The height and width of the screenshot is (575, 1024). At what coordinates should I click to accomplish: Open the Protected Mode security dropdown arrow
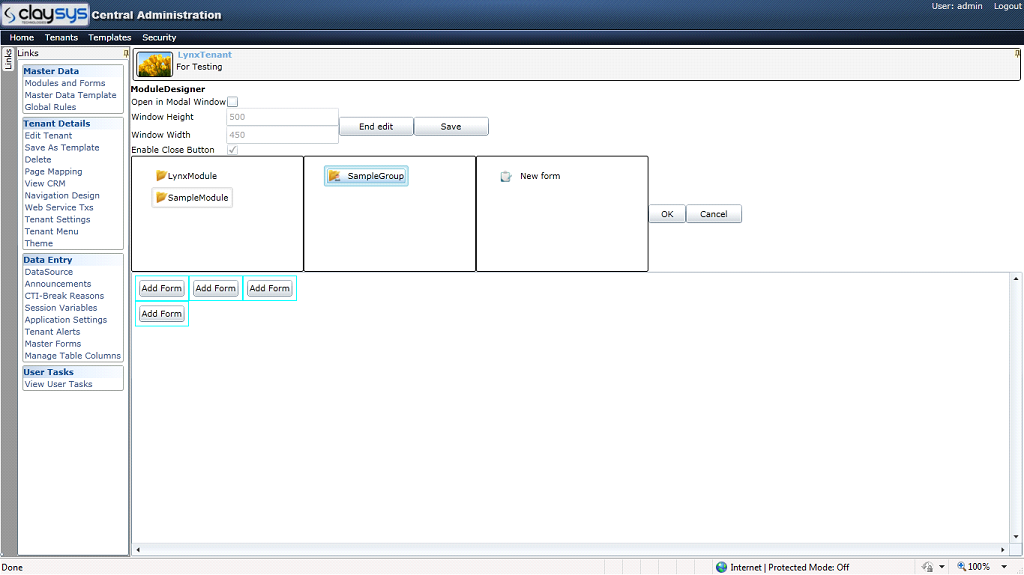941,567
